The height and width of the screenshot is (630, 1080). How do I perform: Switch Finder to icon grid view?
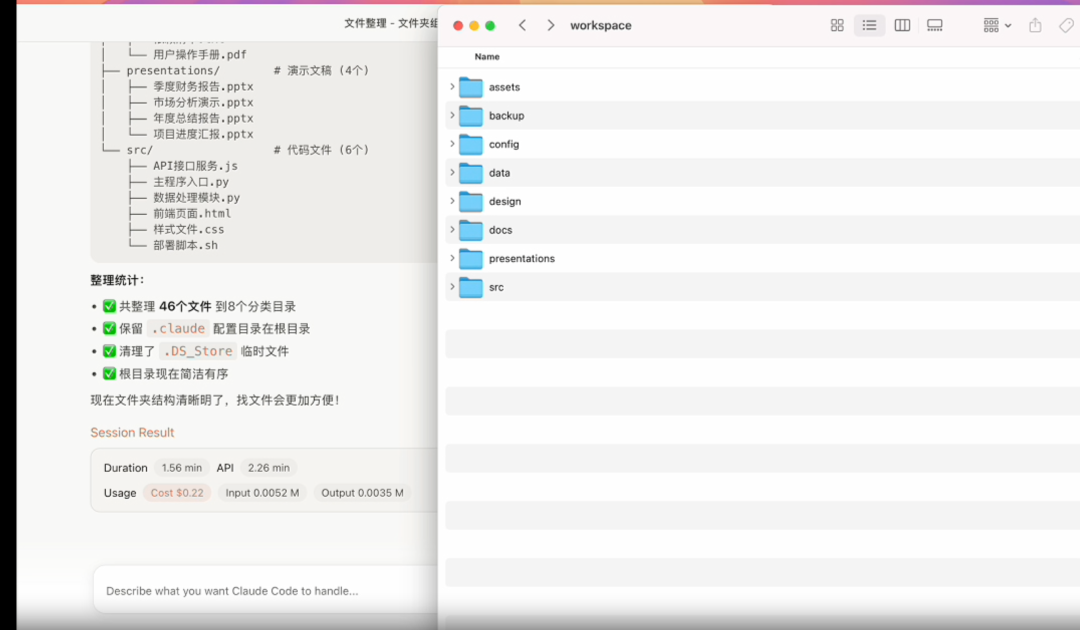(x=837, y=25)
